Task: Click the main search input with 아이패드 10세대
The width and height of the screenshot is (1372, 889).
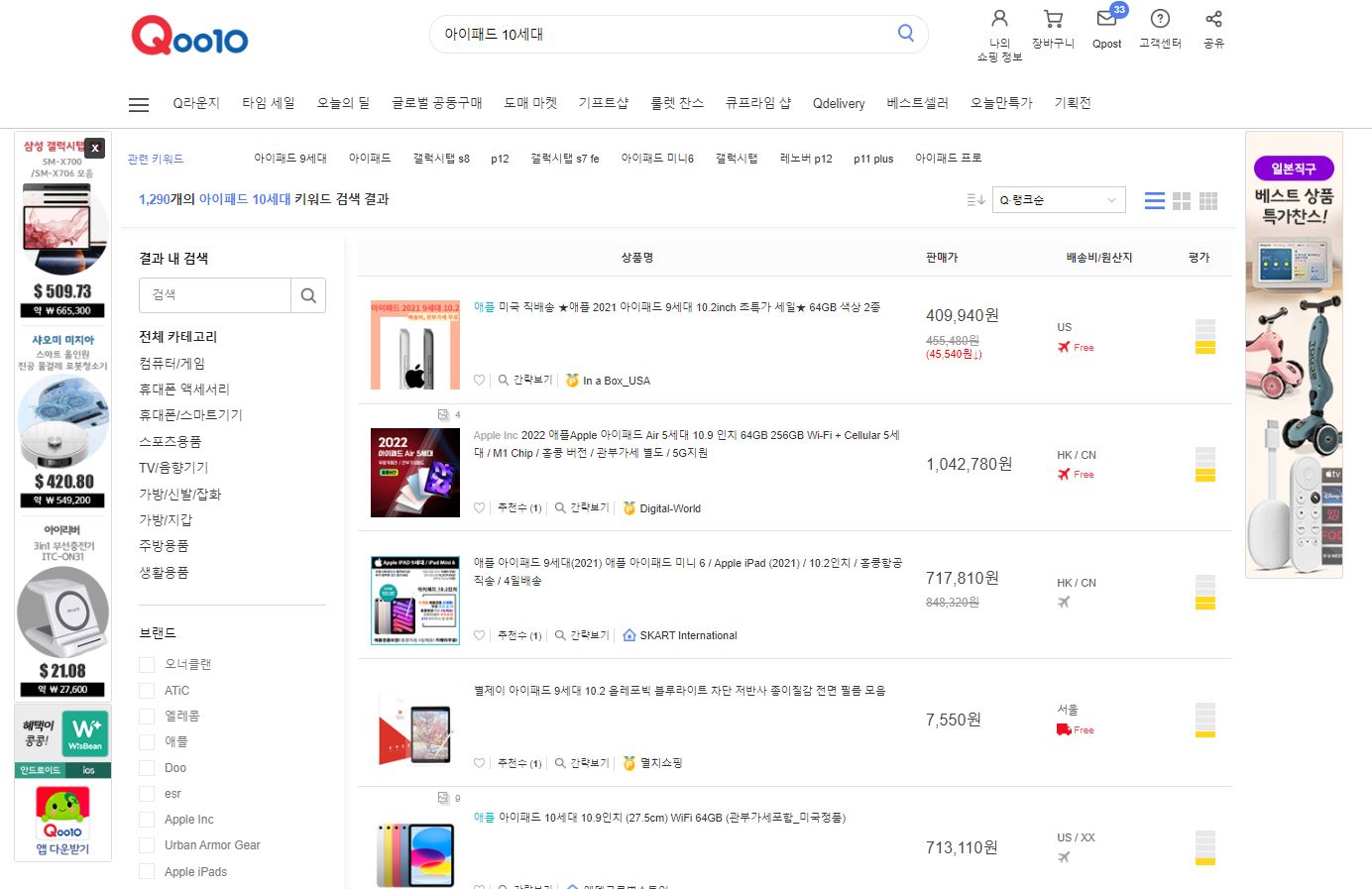Action: (664, 34)
